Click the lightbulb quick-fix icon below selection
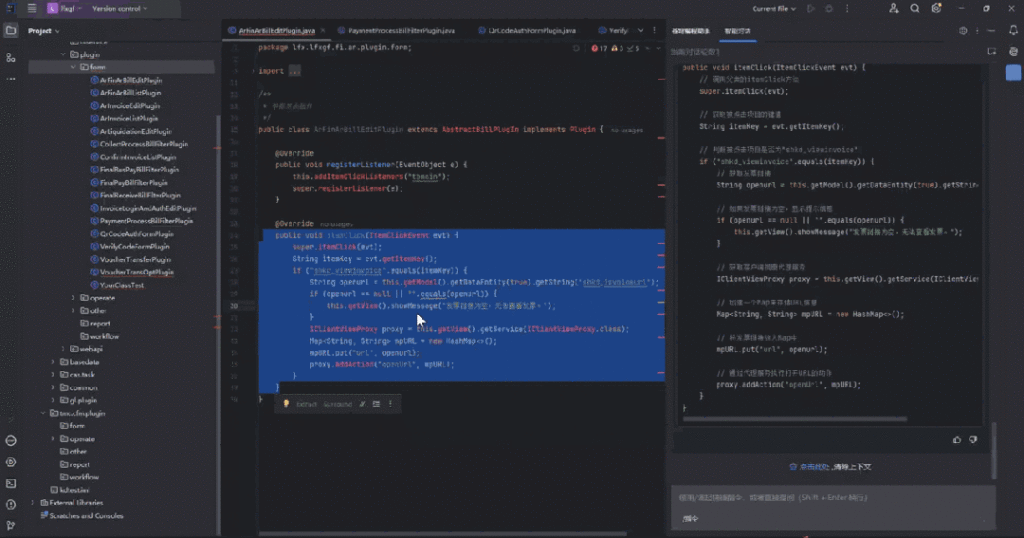This screenshot has width=1024, height=538. coord(286,404)
